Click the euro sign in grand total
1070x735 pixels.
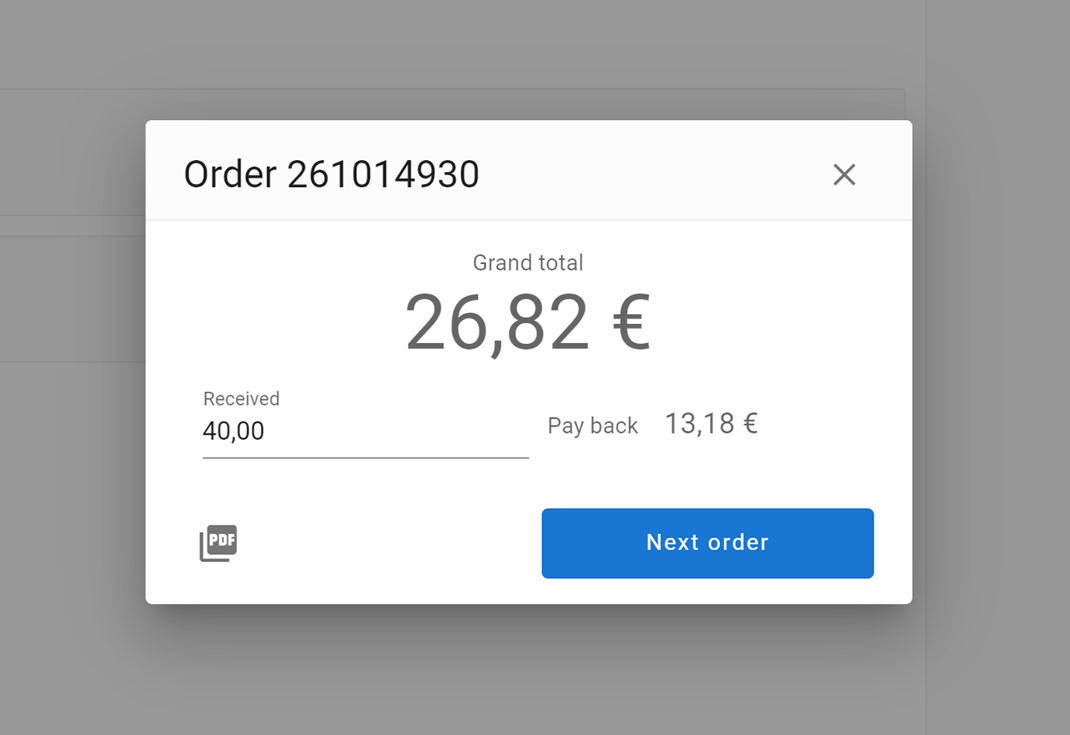632,324
